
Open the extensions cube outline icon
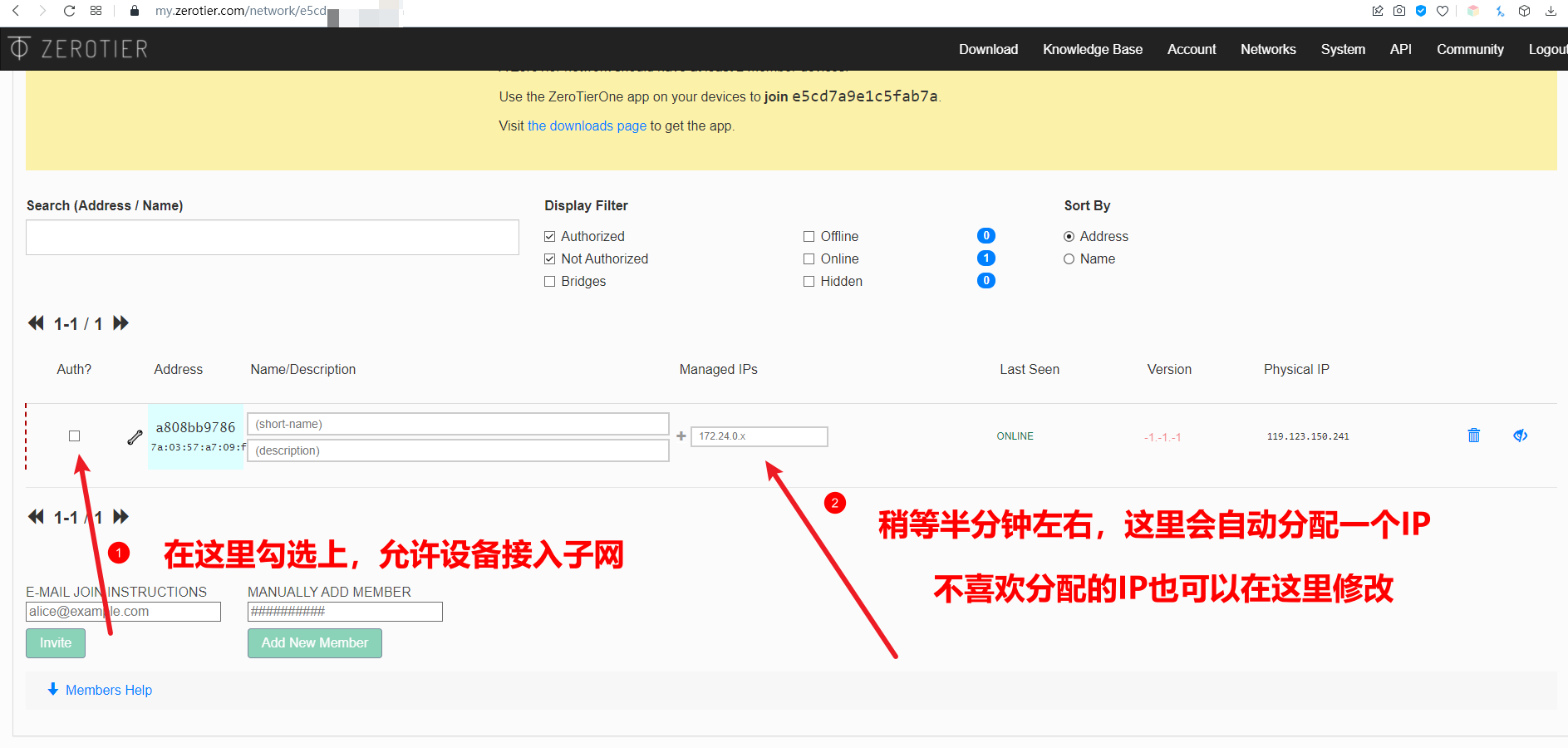(x=1524, y=11)
